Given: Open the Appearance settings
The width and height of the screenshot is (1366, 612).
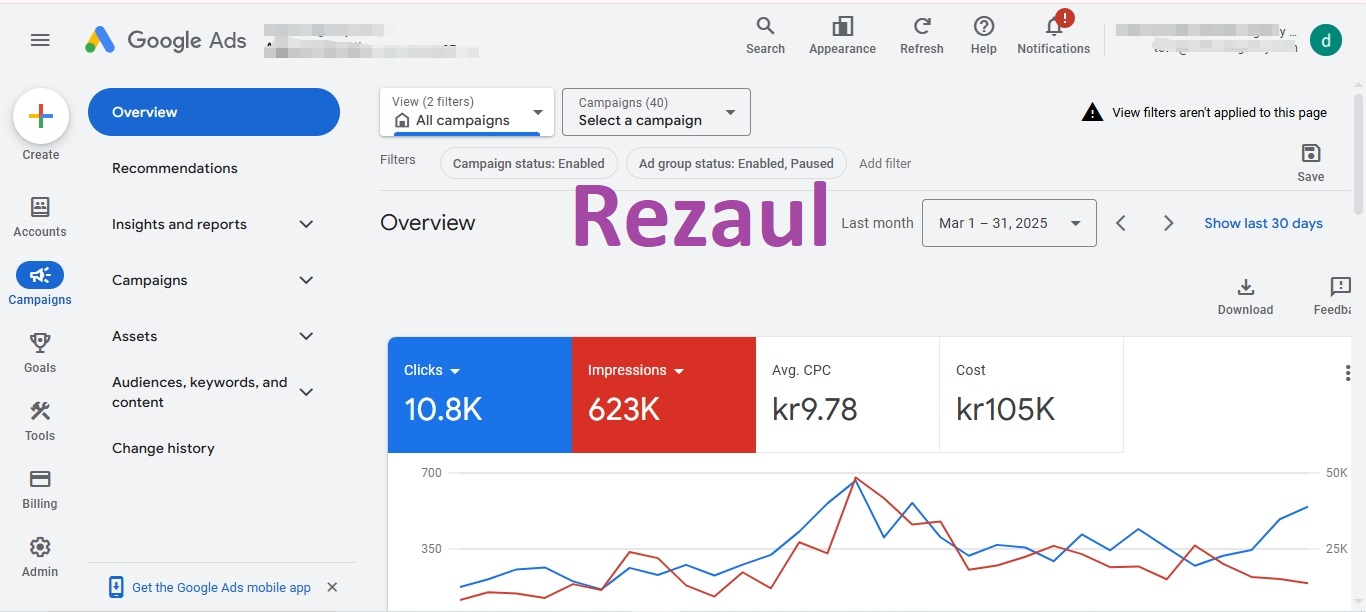Looking at the screenshot, I should [x=842, y=35].
